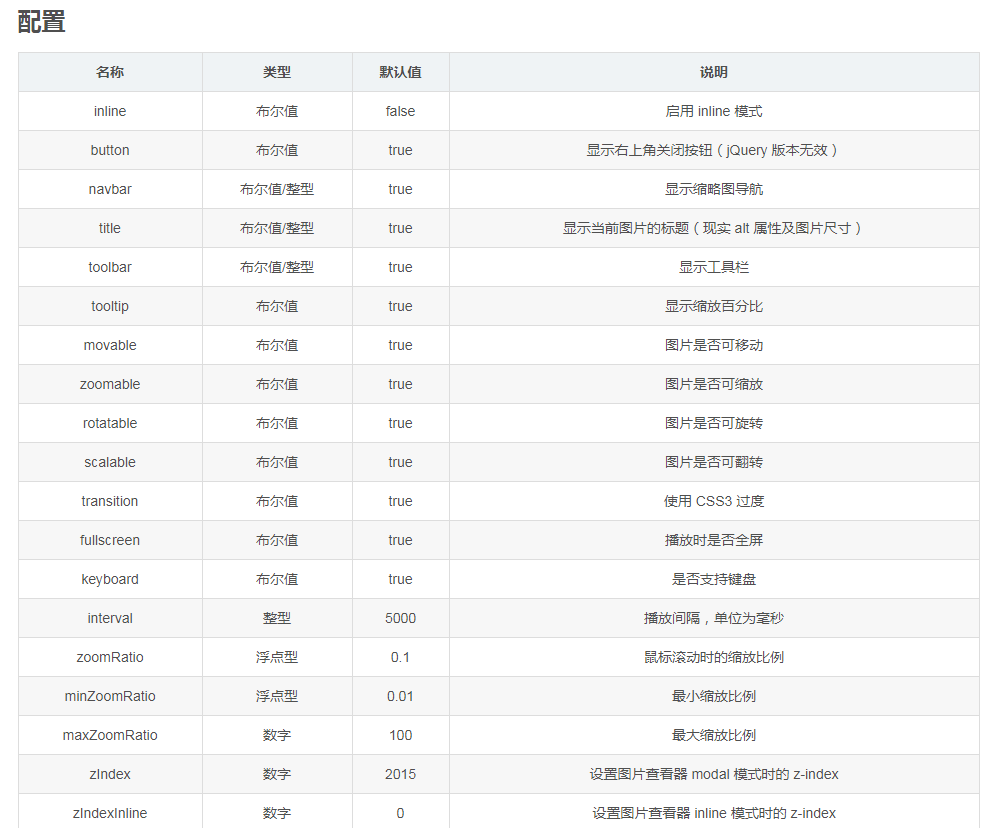Click description 鼠标滚动时的缩放比例
Viewport: 995px width, 828px height.
click(x=714, y=657)
